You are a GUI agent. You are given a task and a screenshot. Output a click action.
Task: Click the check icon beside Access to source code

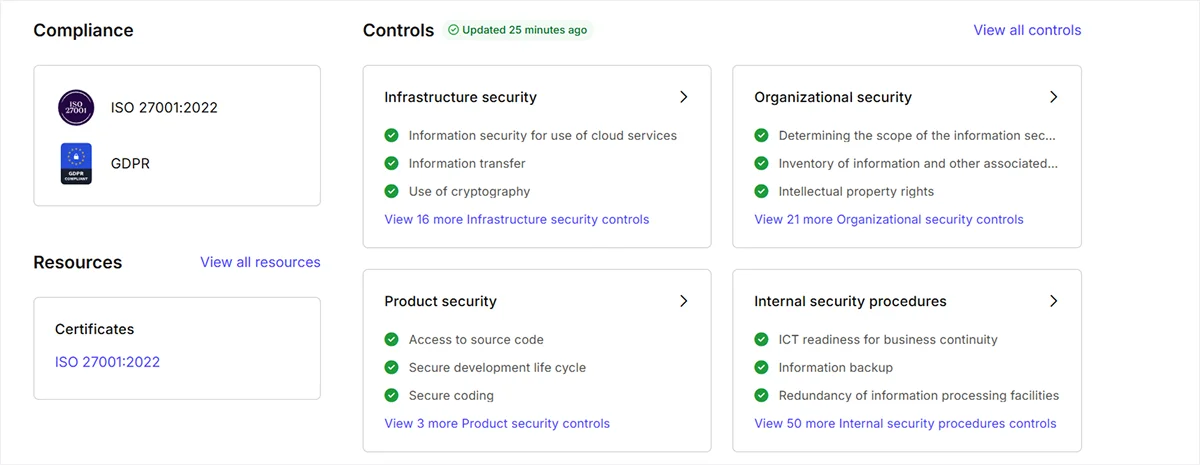(x=391, y=339)
